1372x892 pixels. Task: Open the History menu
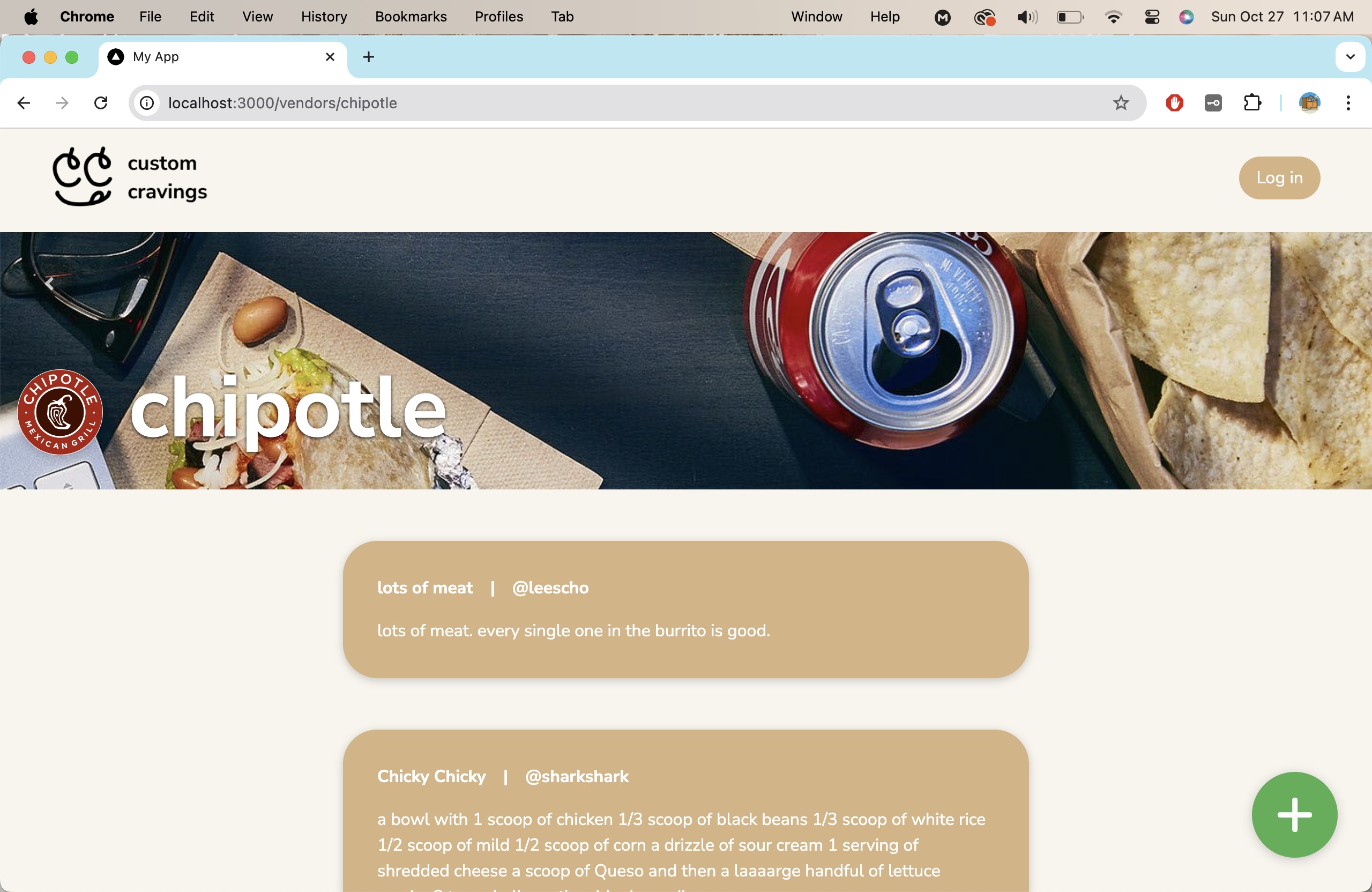click(x=324, y=17)
